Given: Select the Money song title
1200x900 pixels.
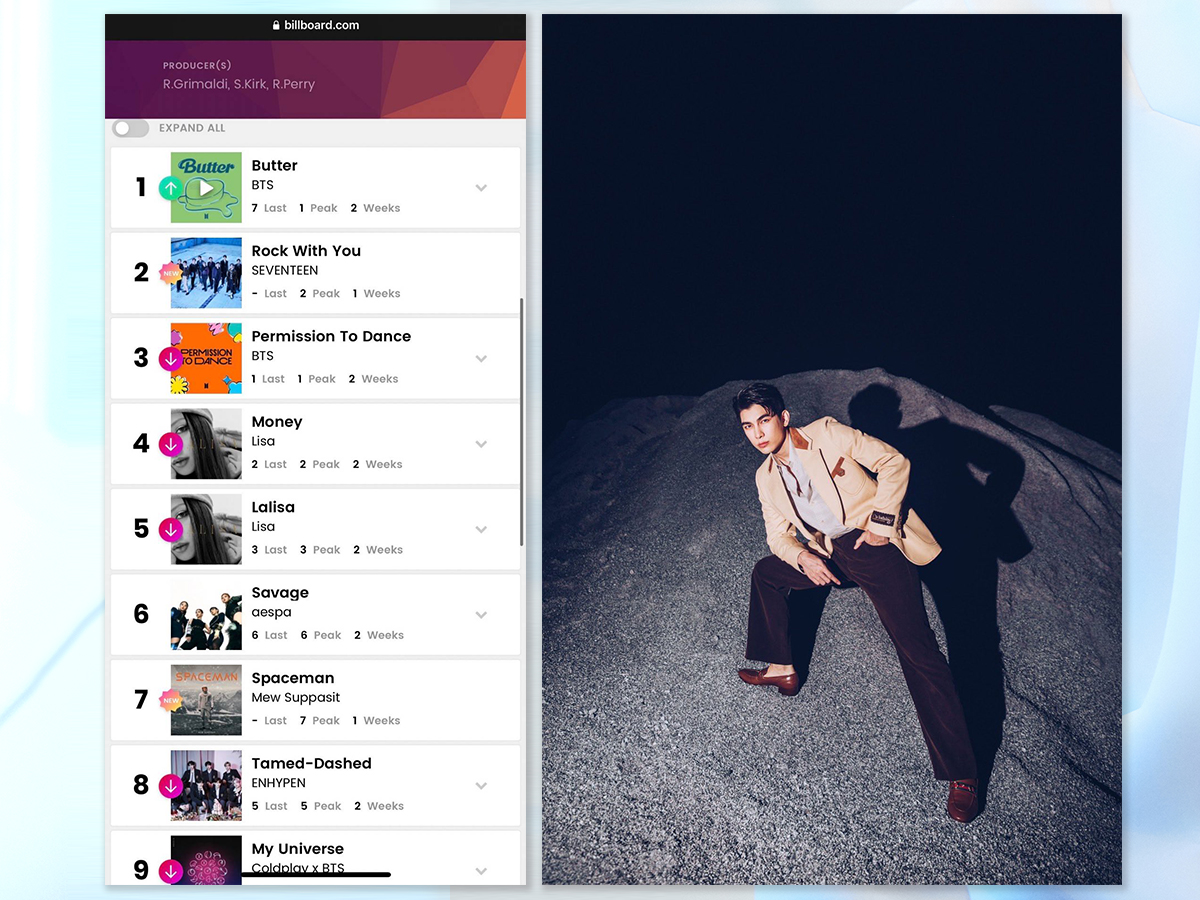Looking at the screenshot, I should [277, 422].
